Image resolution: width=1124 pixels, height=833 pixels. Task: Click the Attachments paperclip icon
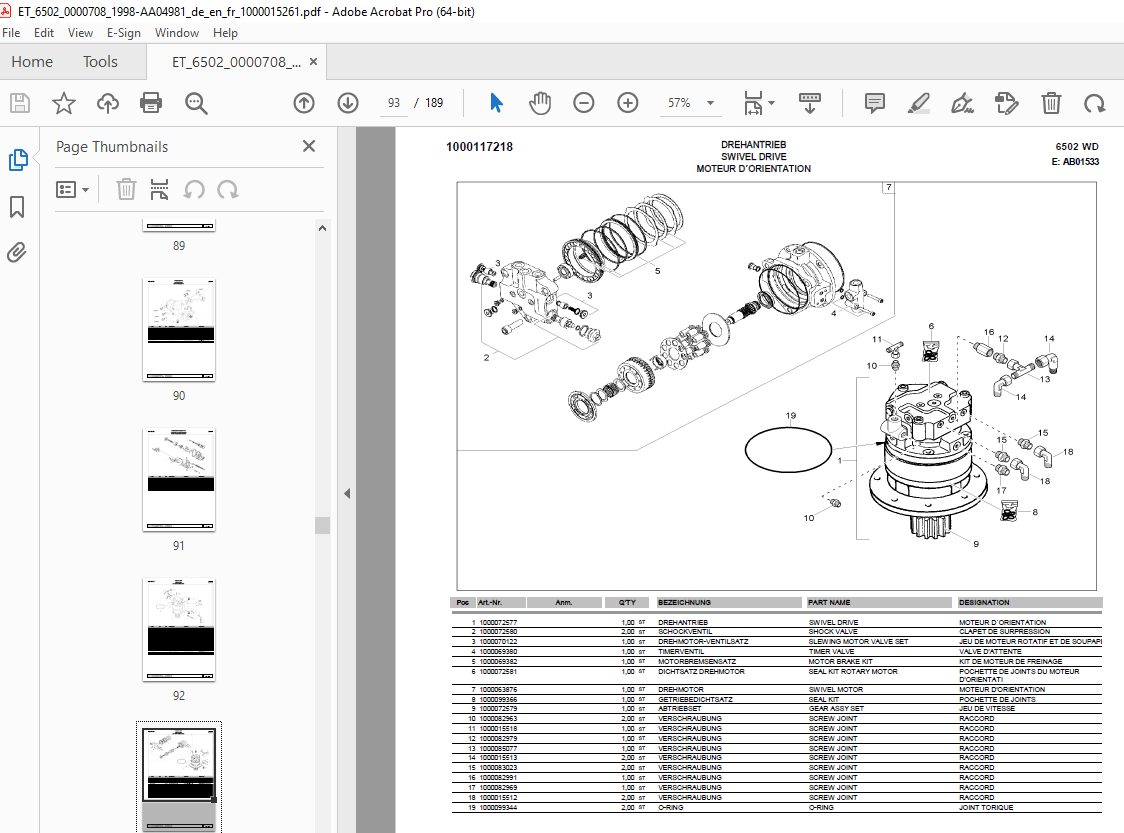click(x=17, y=252)
